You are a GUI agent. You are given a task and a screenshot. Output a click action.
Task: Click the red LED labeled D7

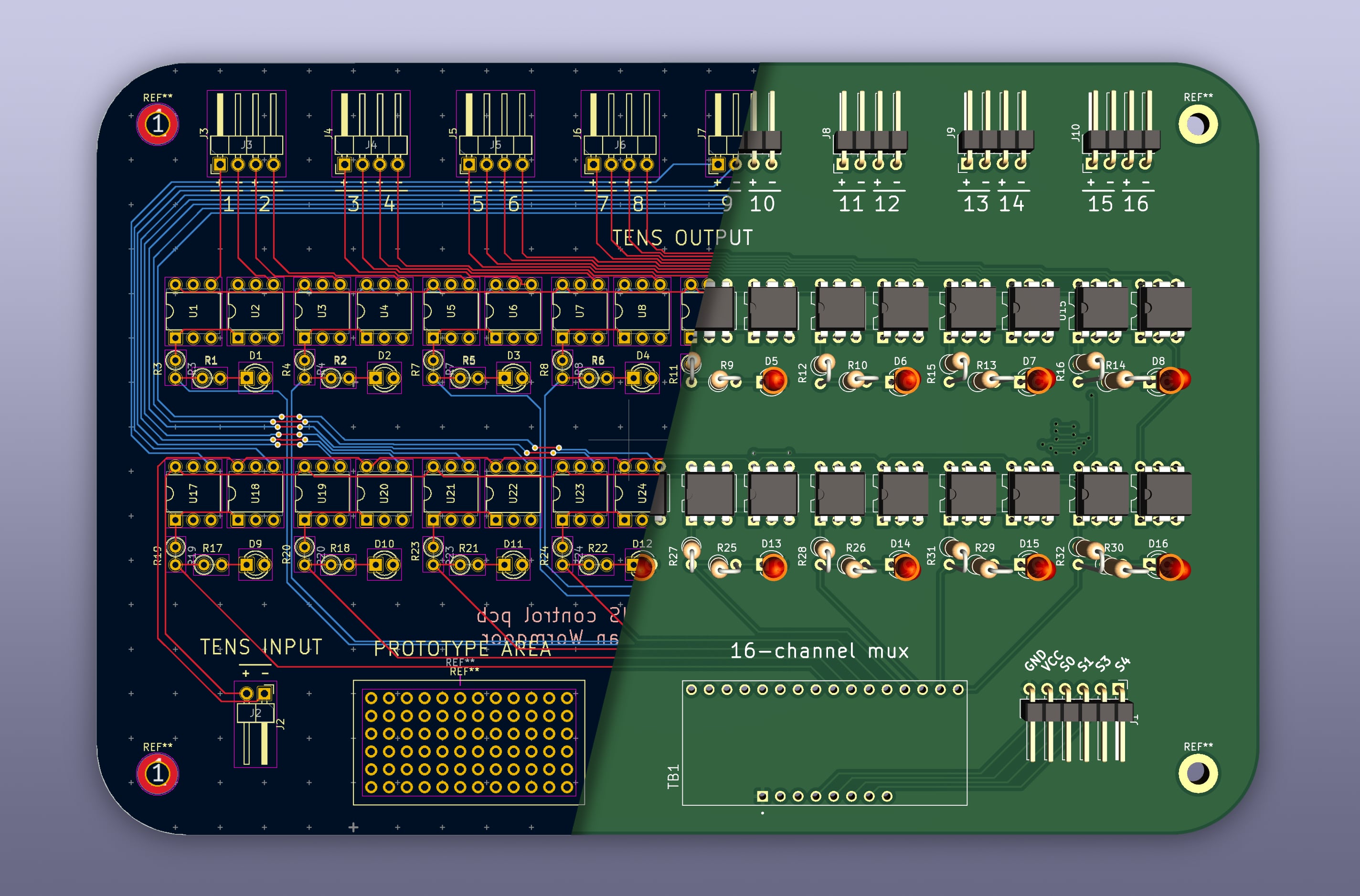[1040, 381]
